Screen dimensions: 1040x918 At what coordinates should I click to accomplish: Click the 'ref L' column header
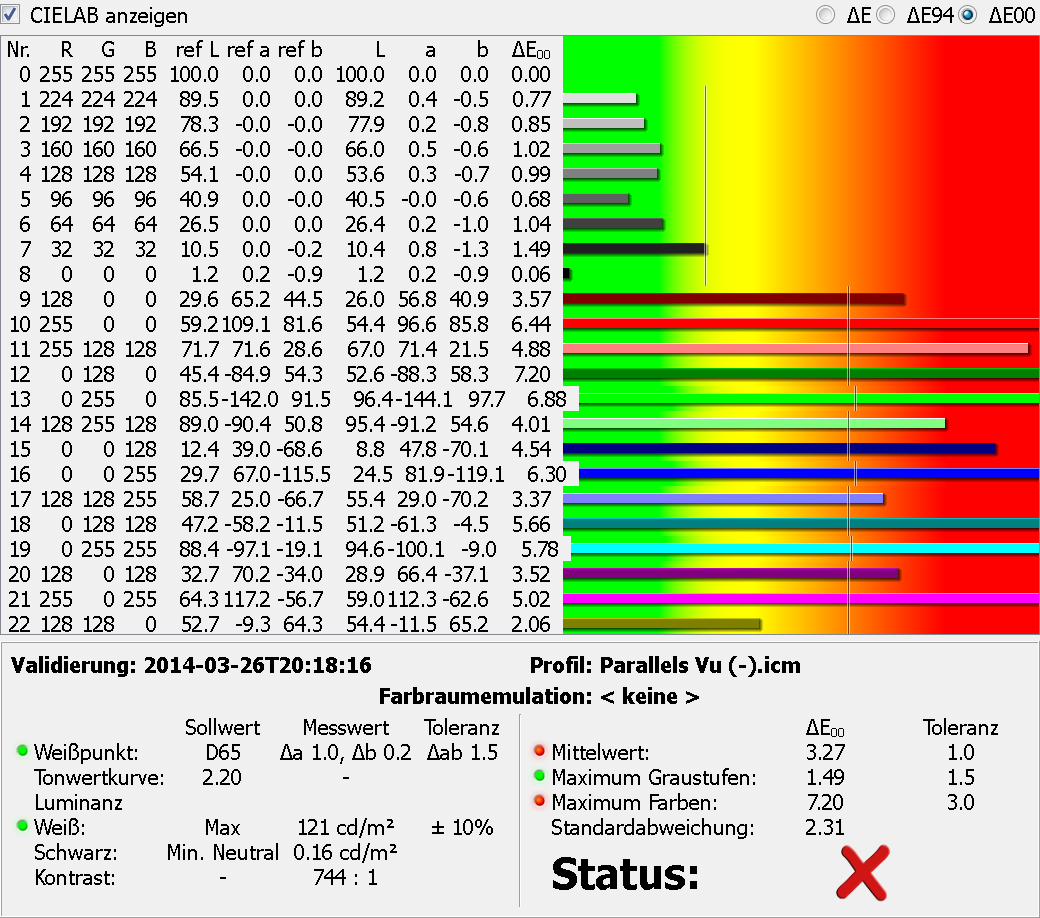click(x=196, y=50)
